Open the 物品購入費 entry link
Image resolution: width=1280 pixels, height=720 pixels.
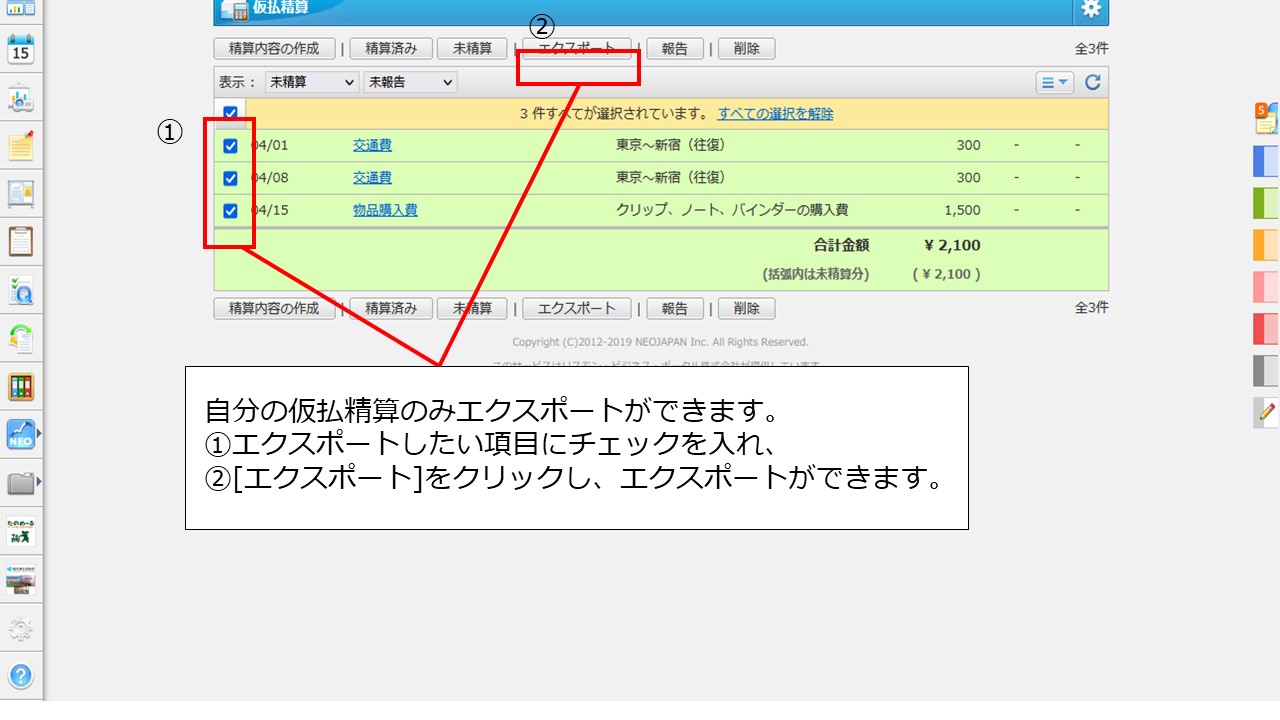coord(385,211)
